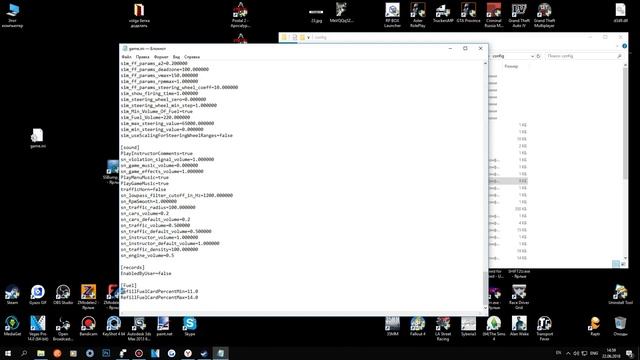
Task: Open the Grand Theft Auto IV shortcut
Action: tap(519, 15)
